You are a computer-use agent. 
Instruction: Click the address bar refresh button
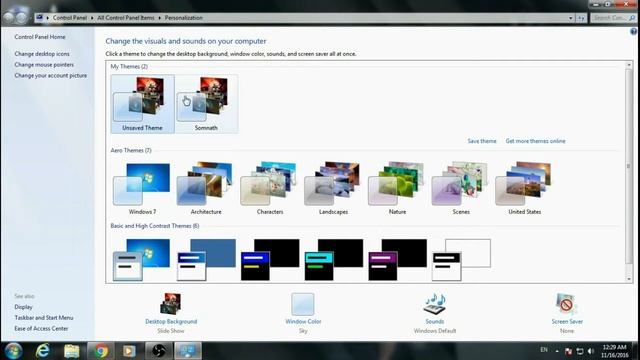581,18
